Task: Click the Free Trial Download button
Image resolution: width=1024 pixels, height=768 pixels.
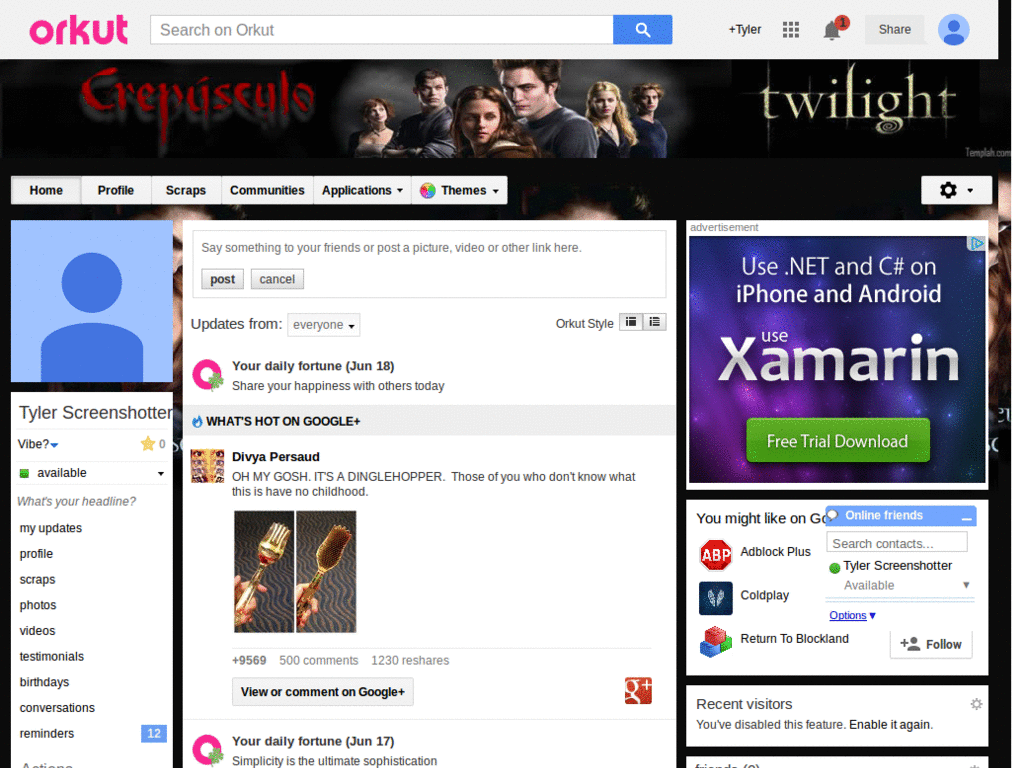Action: [837, 441]
